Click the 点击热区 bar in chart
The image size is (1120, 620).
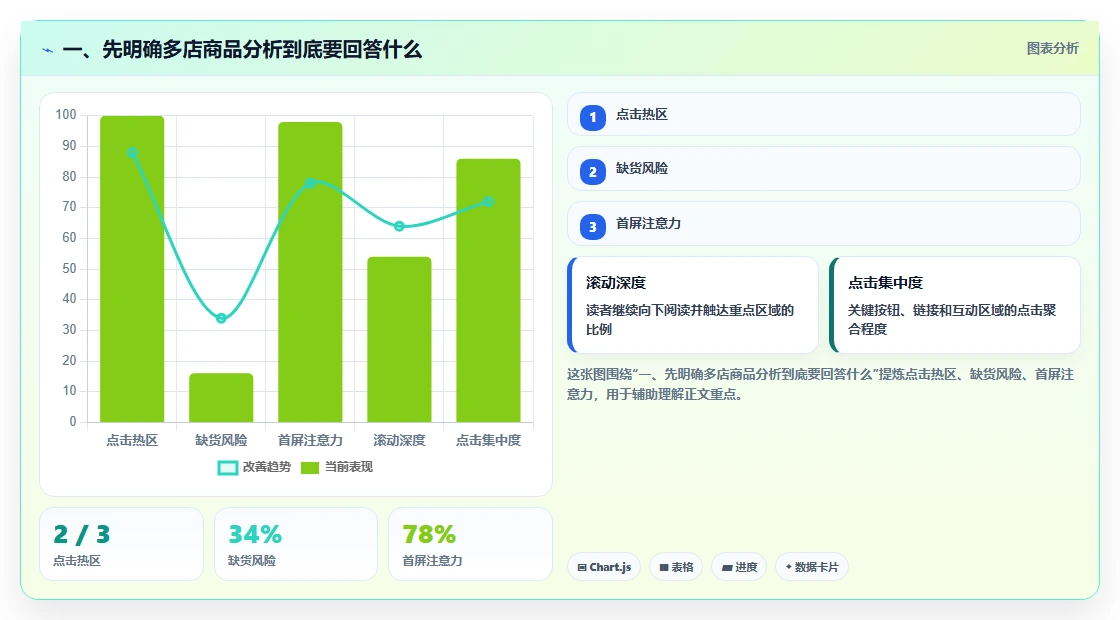[x=132, y=269]
